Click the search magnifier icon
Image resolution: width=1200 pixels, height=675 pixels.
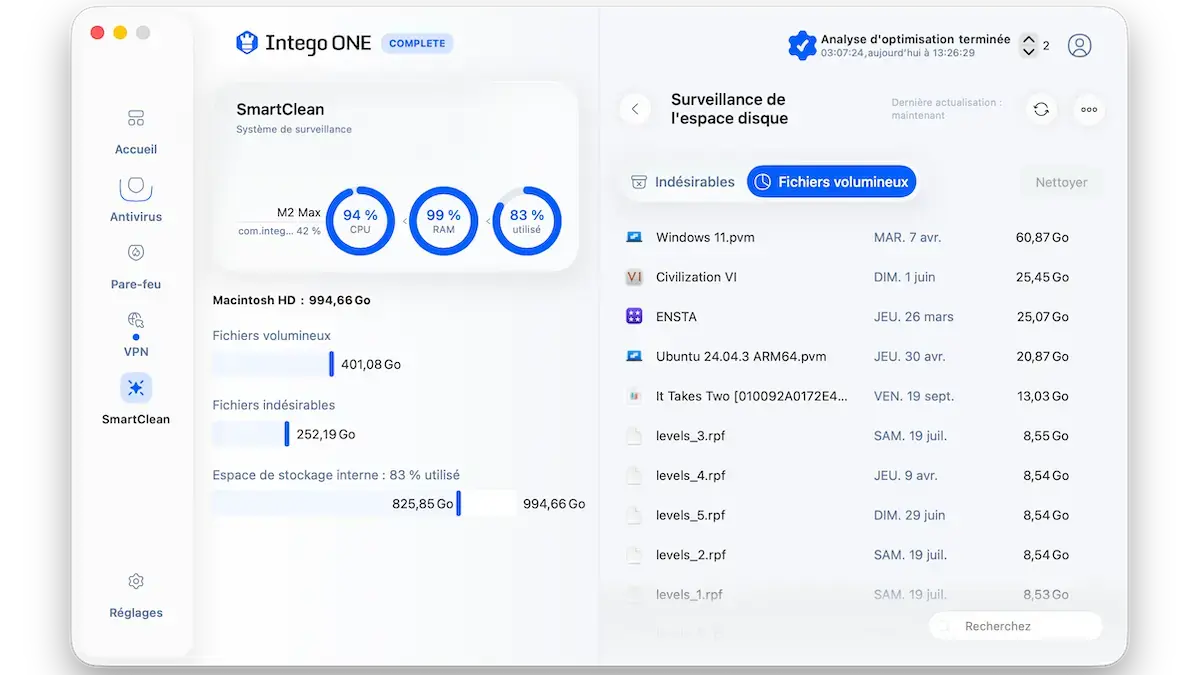(x=943, y=626)
